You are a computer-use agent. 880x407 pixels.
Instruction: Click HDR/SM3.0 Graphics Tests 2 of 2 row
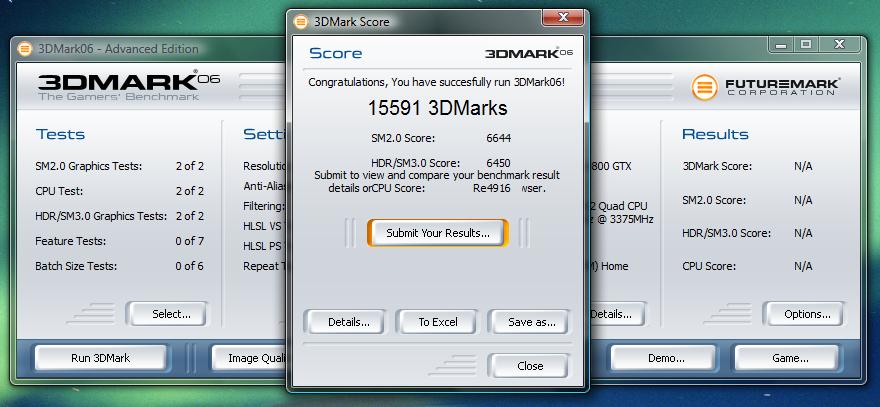pos(120,216)
